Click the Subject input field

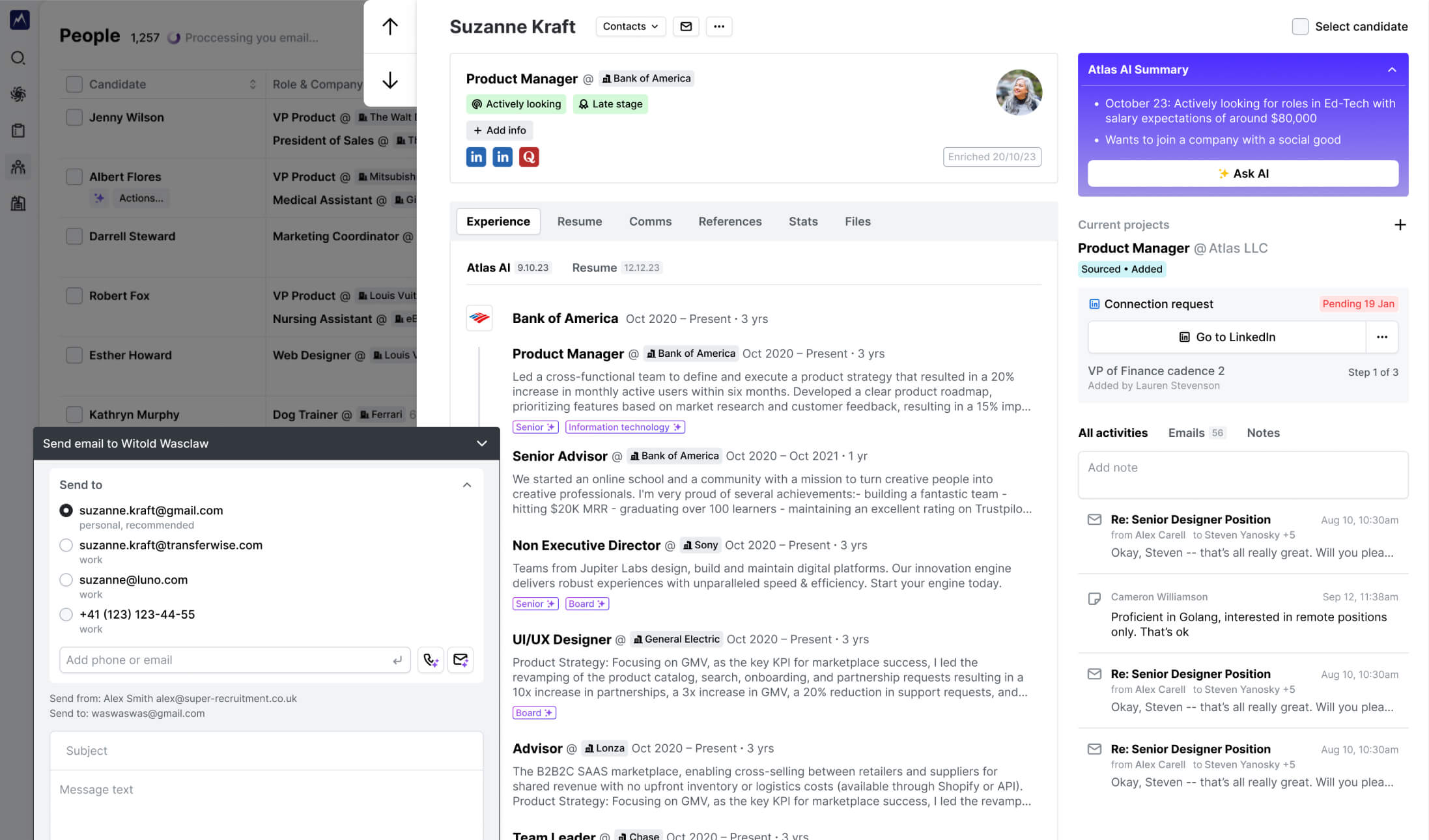pos(266,751)
